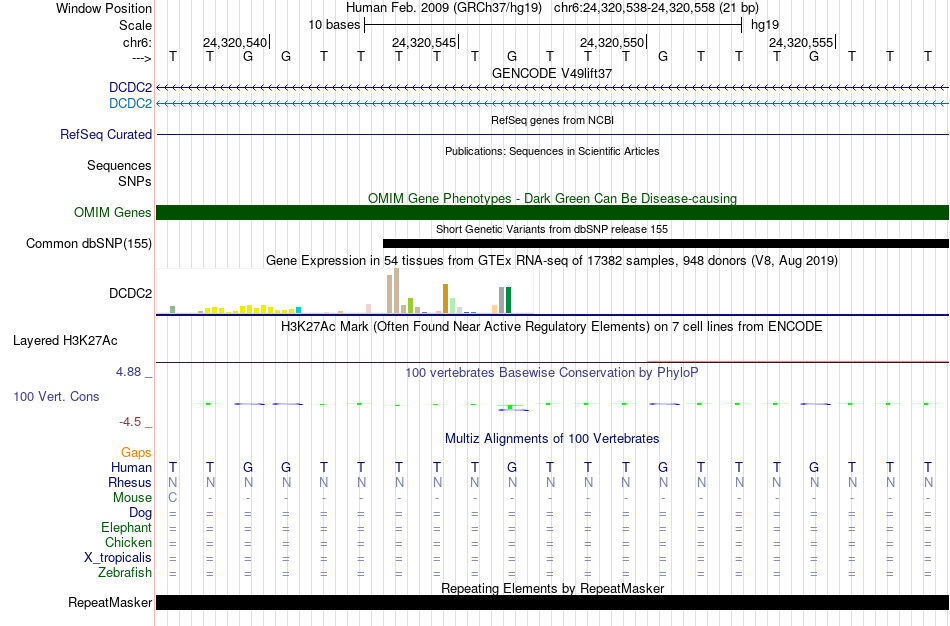
Task: Click Publications: Sequences in Scientific Articles title
Action: [x=552, y=151]
